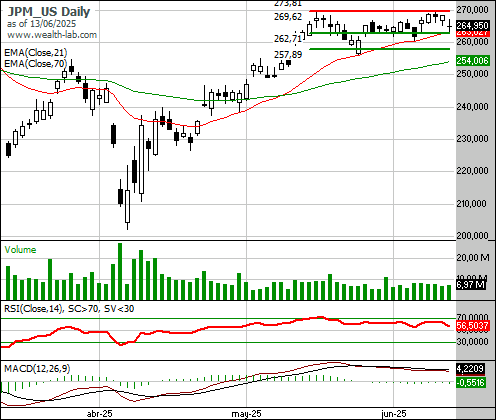The image size is (496, 420).
Task: Select the EMA(Close,21) indicator label
Action: coord(36,53)
